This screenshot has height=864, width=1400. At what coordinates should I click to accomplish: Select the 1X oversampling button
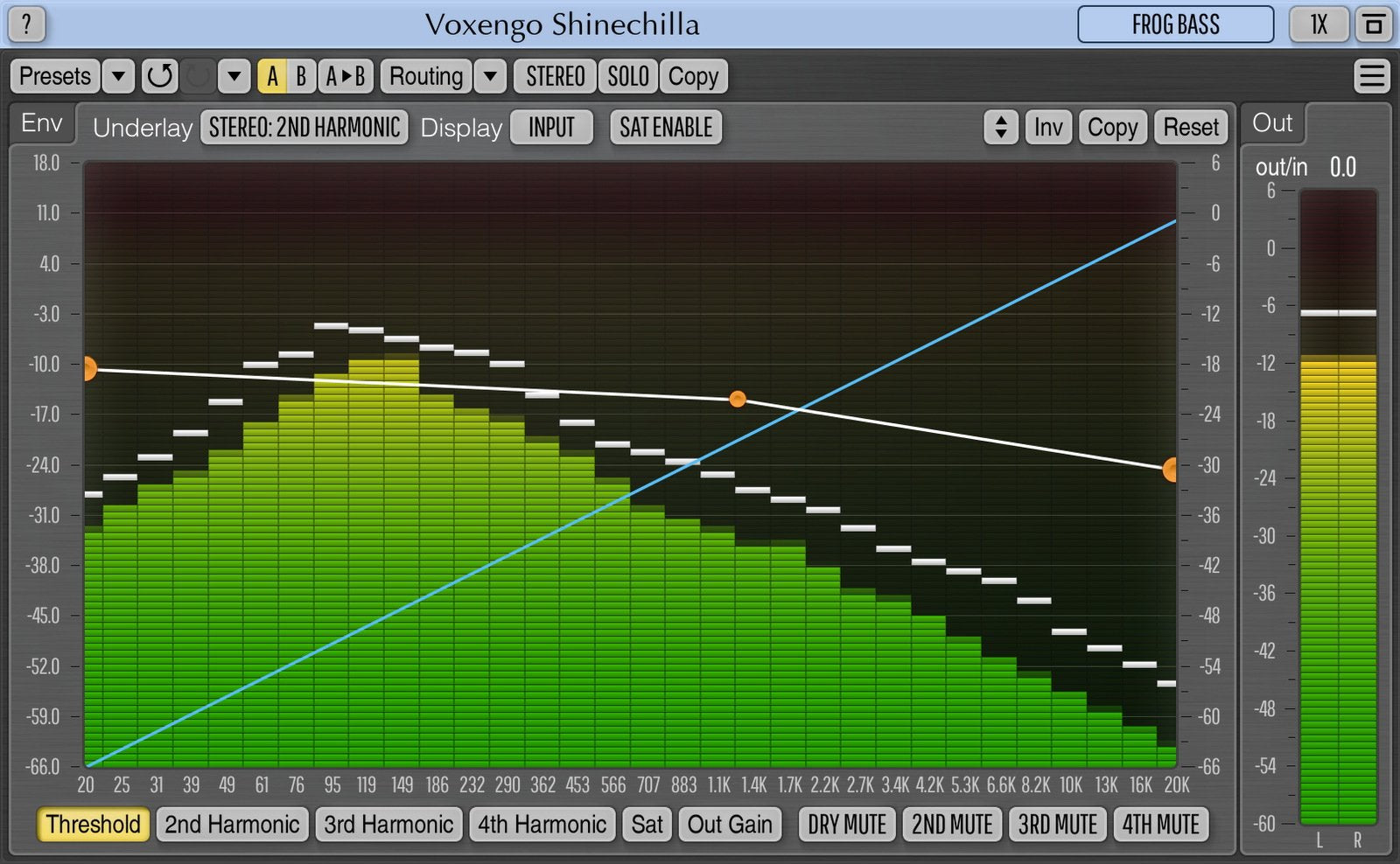point(1318,24)
